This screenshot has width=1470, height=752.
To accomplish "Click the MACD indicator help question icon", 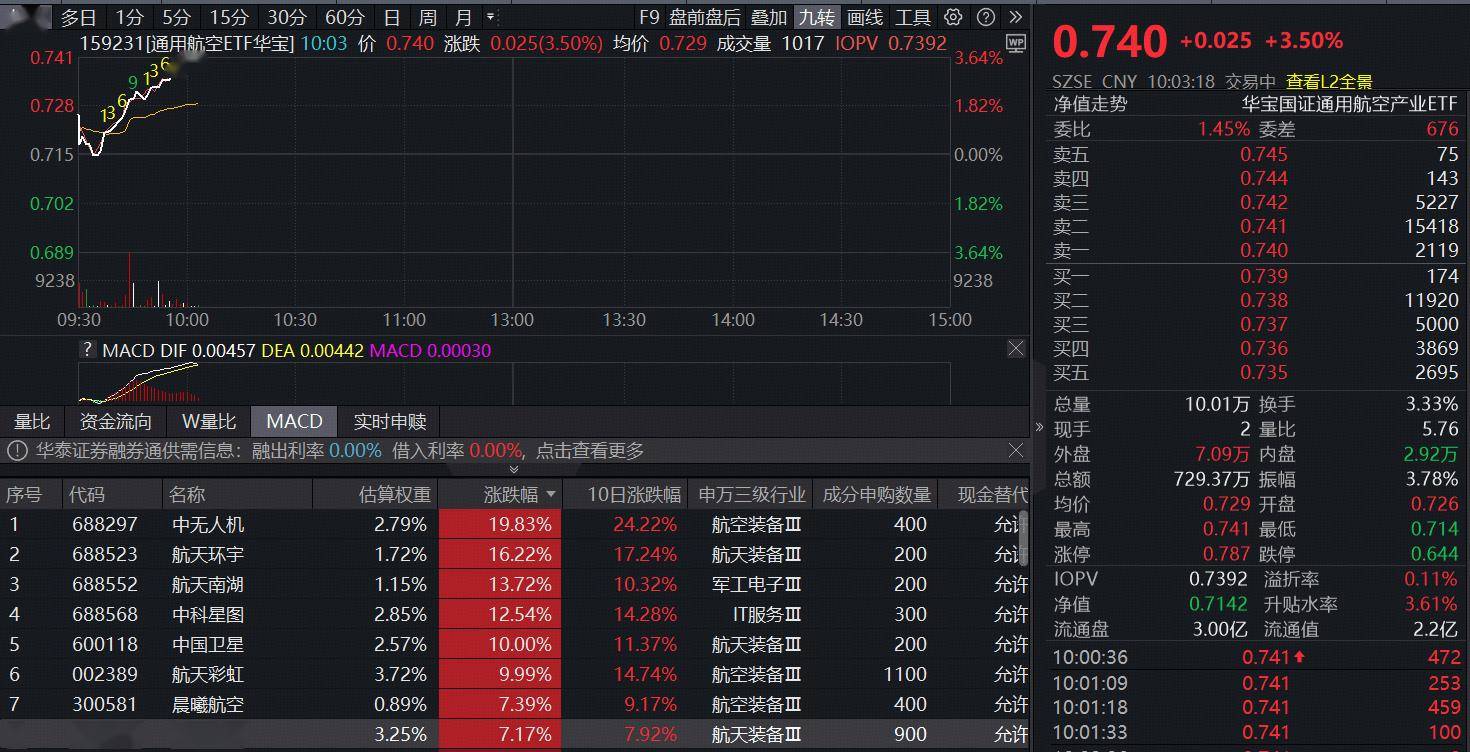I will 88,350.
